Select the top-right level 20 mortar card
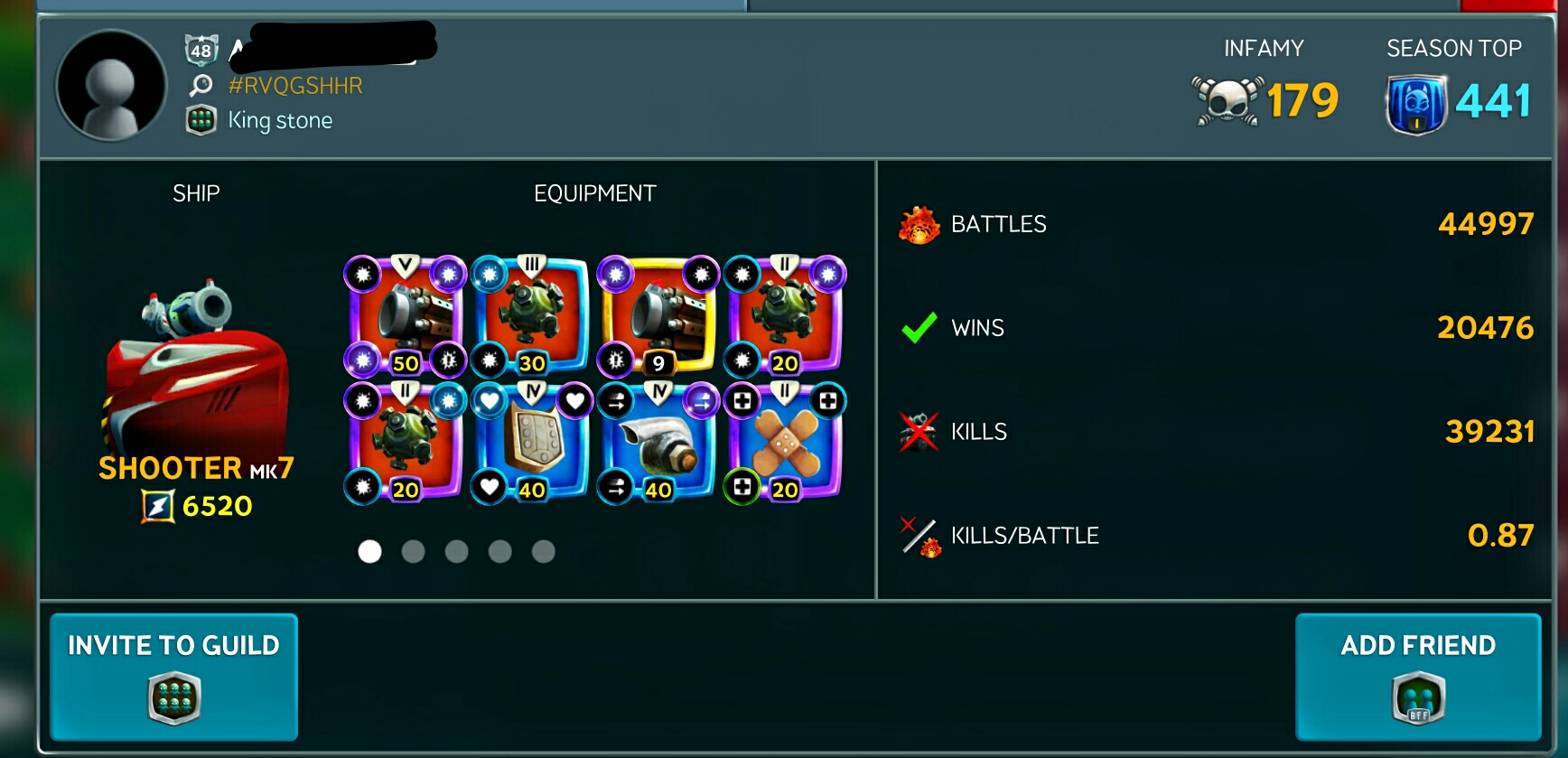1568x758 pixels. click(x=784, y=314)
